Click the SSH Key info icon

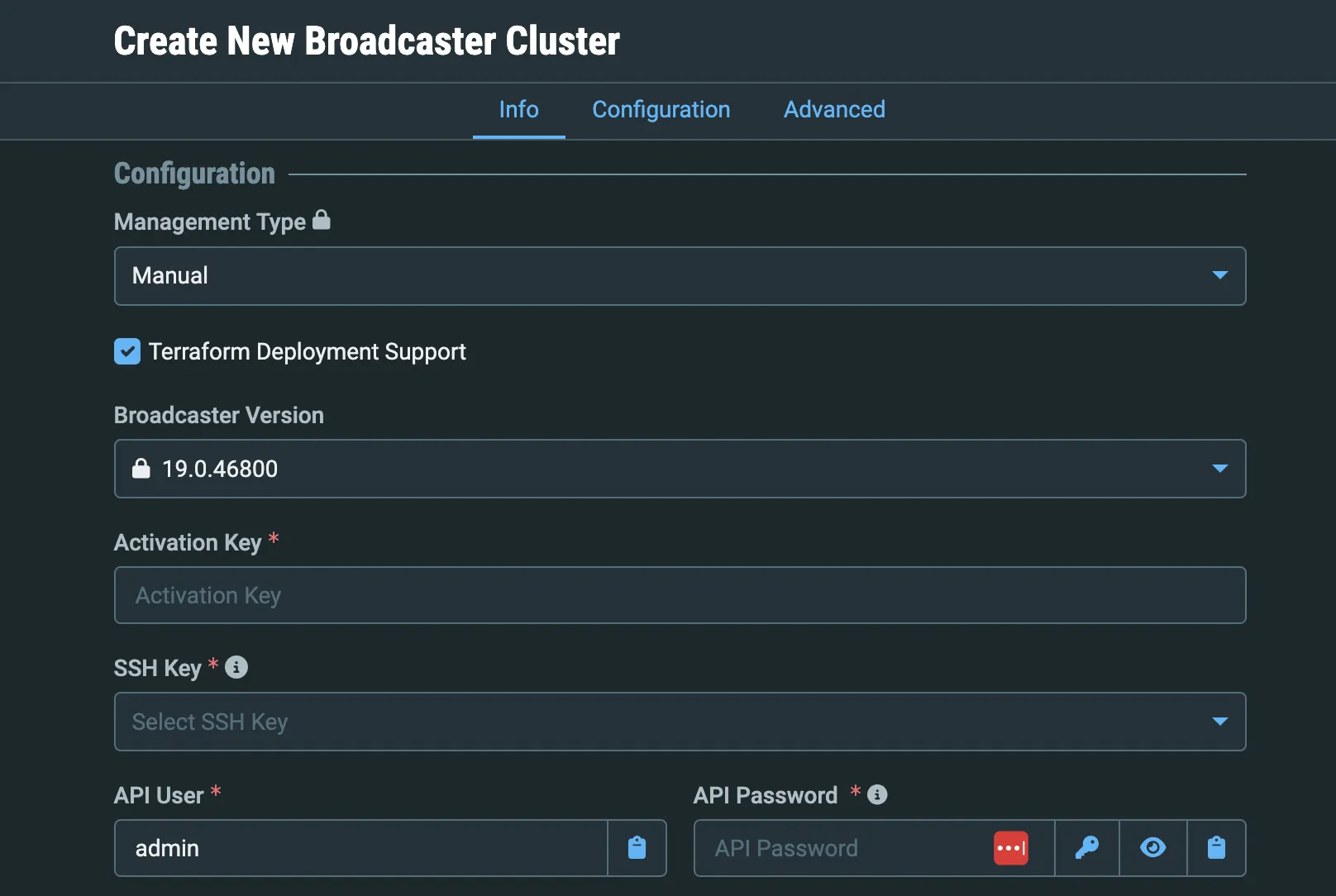[x=236, y=667]
